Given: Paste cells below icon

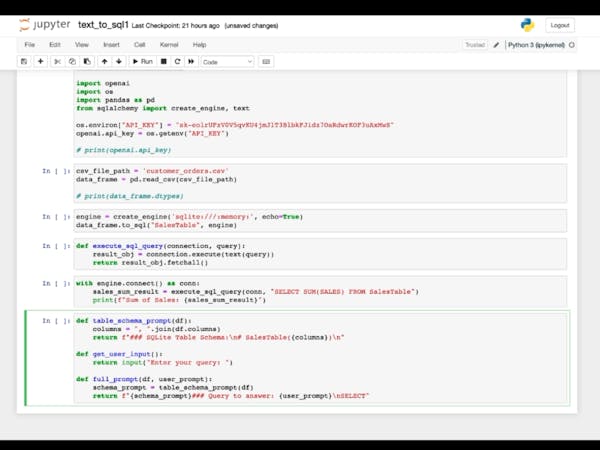Looking at the screenshot, I should (x=87, y=62).
